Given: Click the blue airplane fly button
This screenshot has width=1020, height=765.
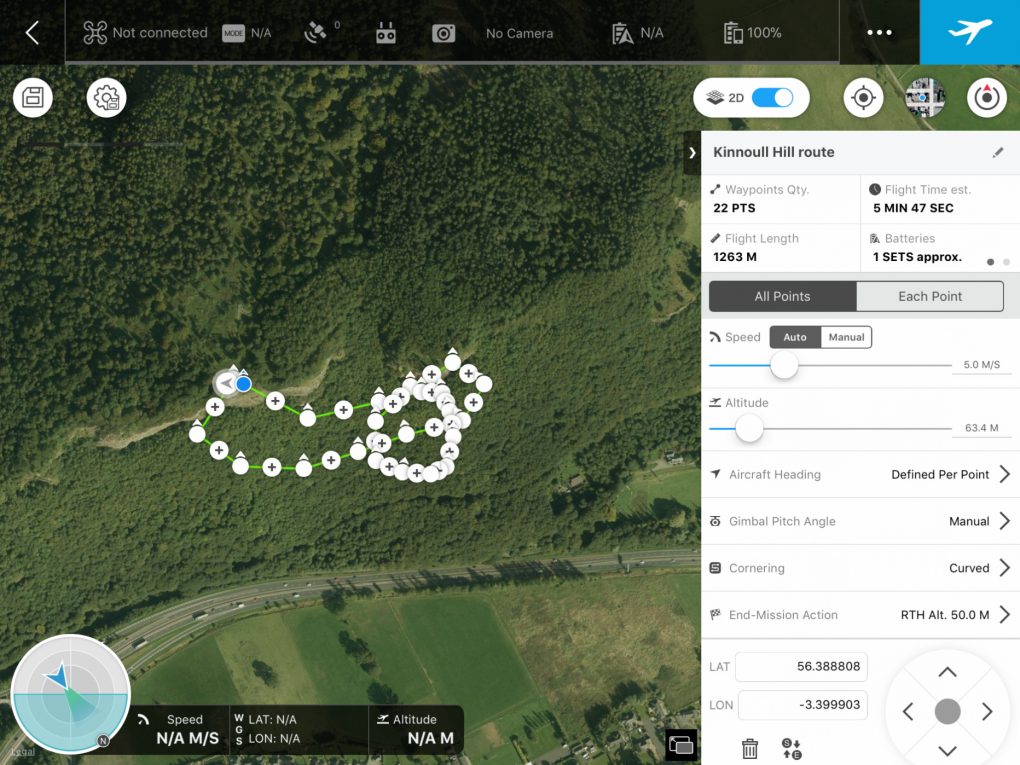Looking at the screenshot, I should 969,32.
